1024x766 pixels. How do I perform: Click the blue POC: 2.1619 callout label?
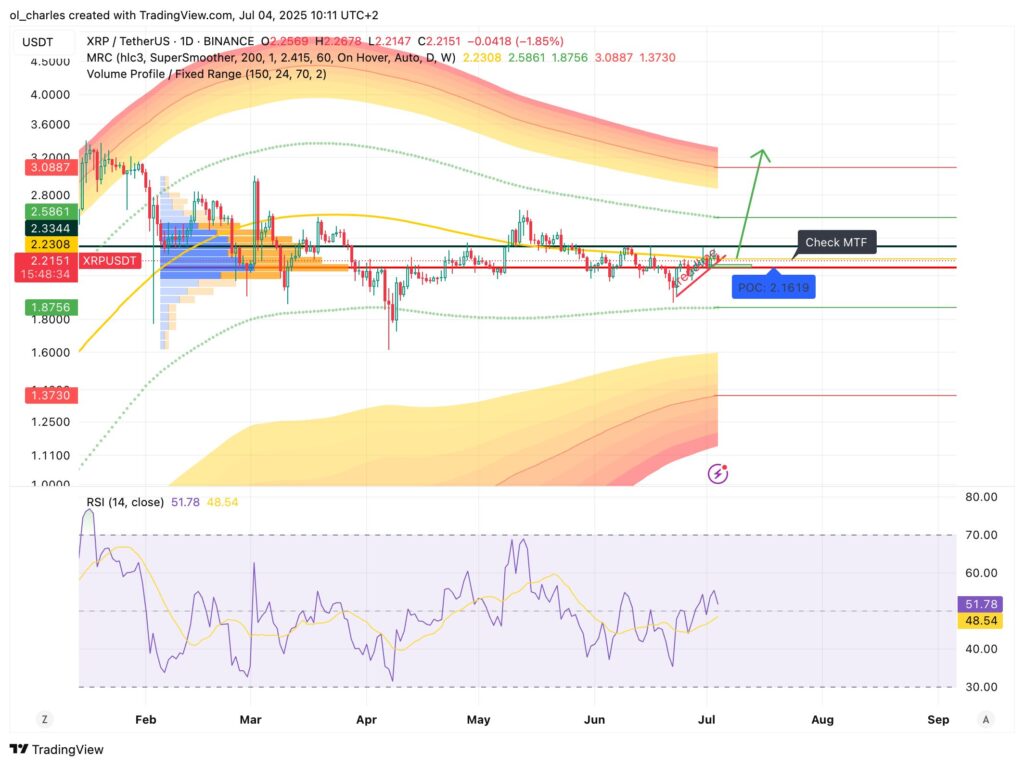point(773,287)
